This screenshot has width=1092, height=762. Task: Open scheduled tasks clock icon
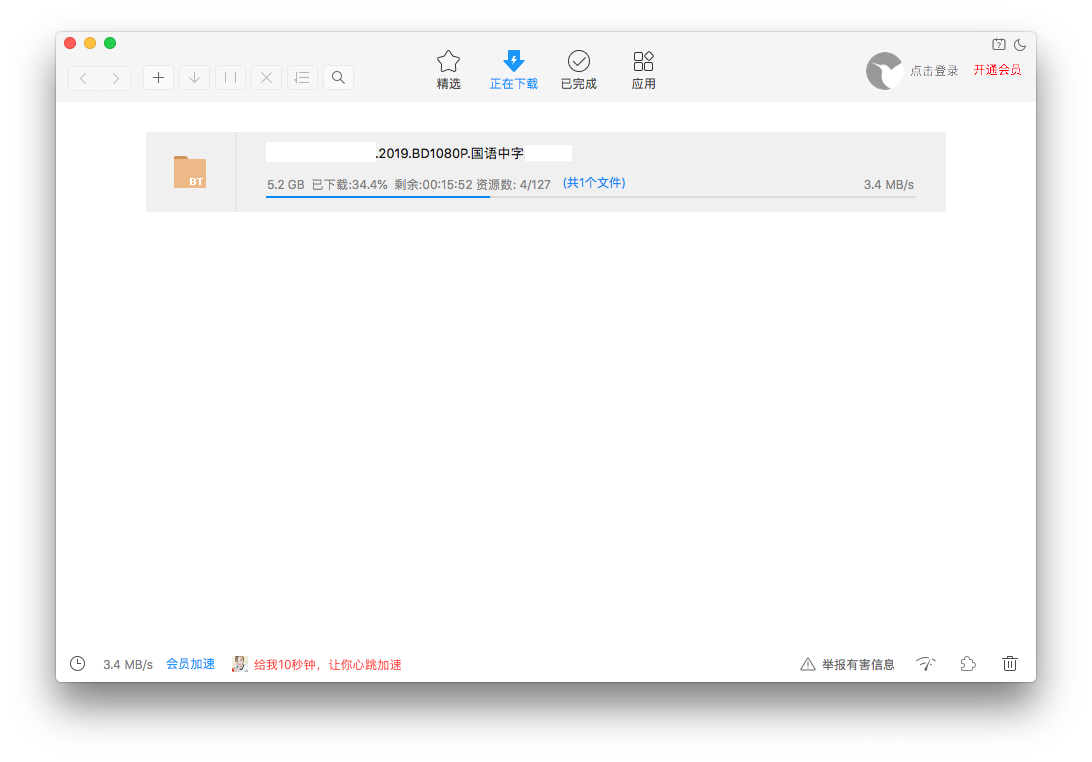[77, 664]
